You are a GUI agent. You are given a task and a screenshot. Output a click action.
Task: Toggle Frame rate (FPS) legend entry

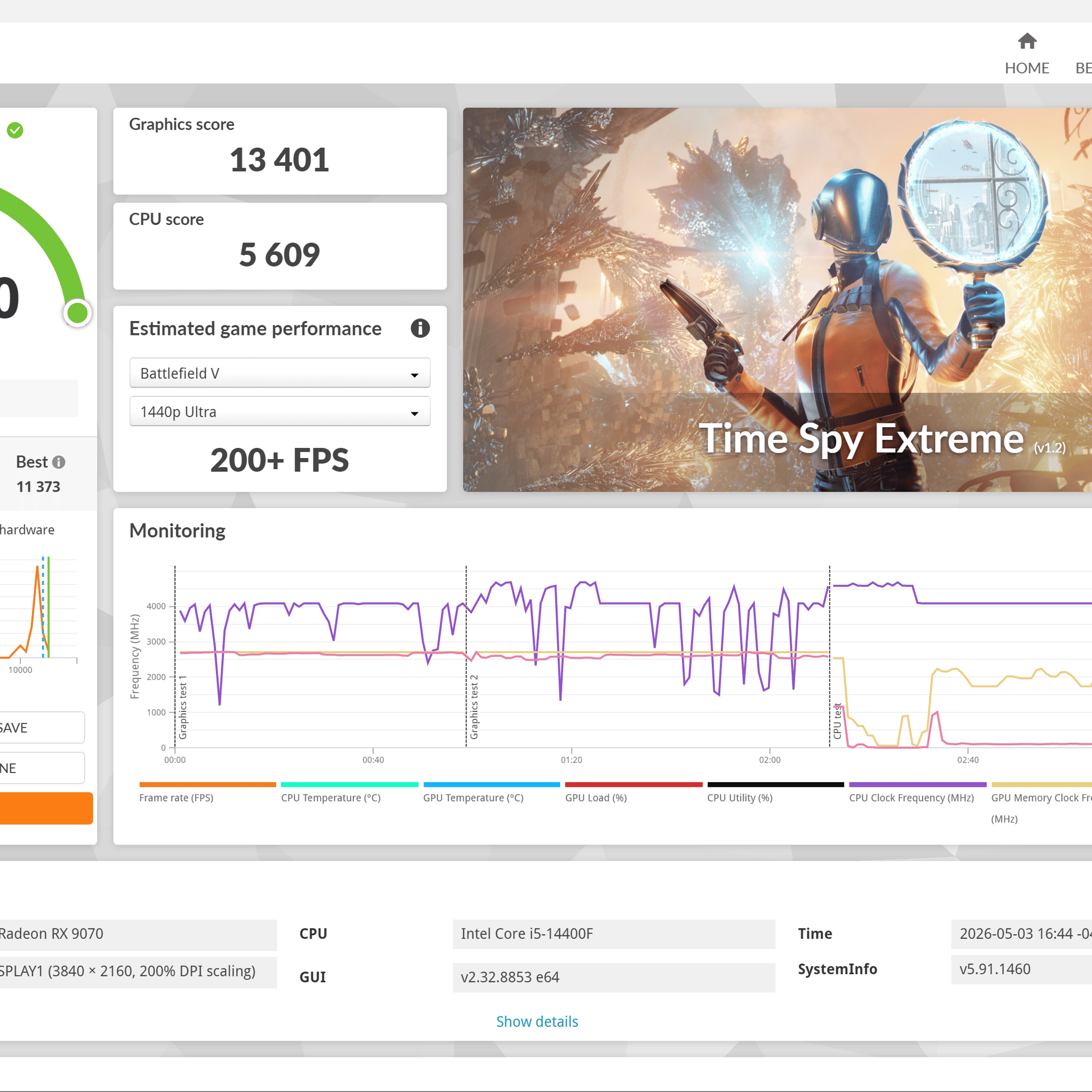[207, 792]
